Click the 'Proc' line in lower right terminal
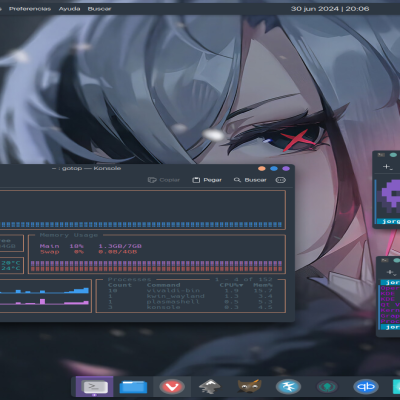This screenshot has width=400, height=400. click(390, 321)
